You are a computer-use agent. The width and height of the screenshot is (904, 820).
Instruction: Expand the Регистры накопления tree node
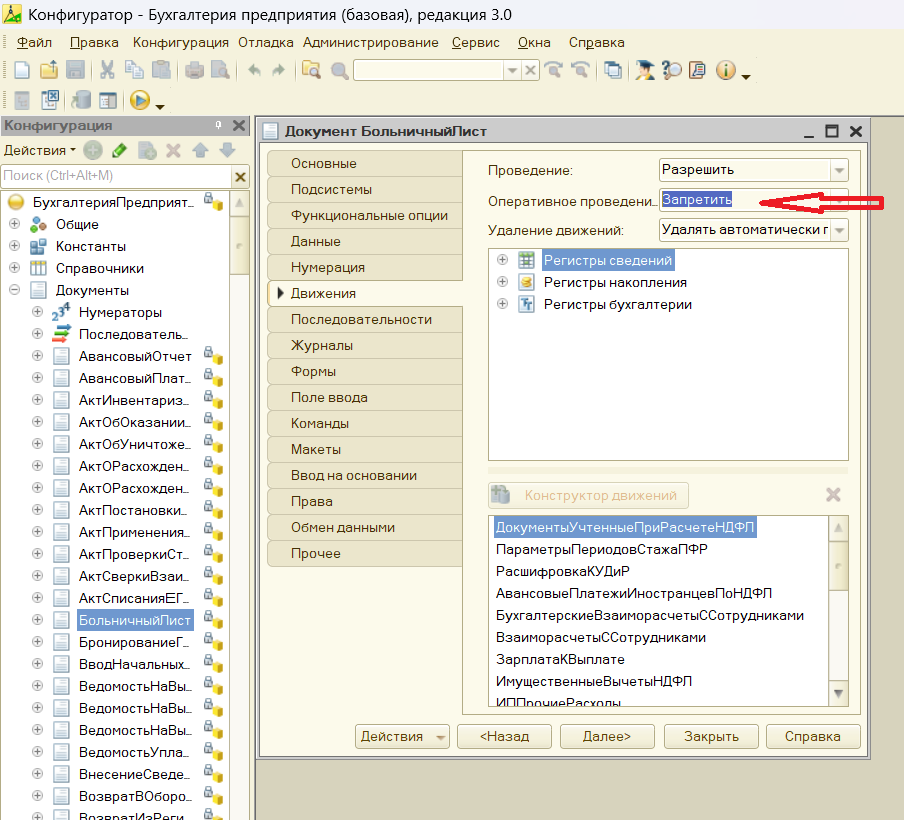click(503, 282)
